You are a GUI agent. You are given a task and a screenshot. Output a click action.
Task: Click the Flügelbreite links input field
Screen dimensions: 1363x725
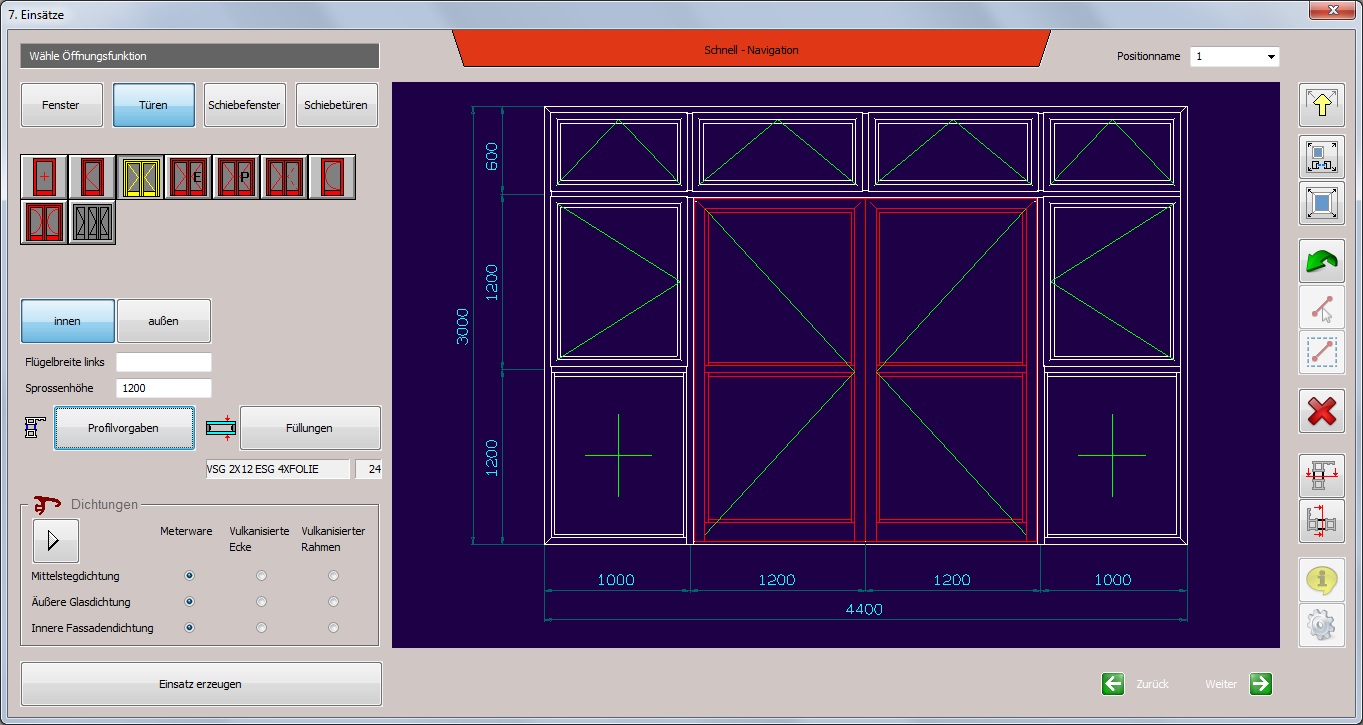(x=164, y=362)
